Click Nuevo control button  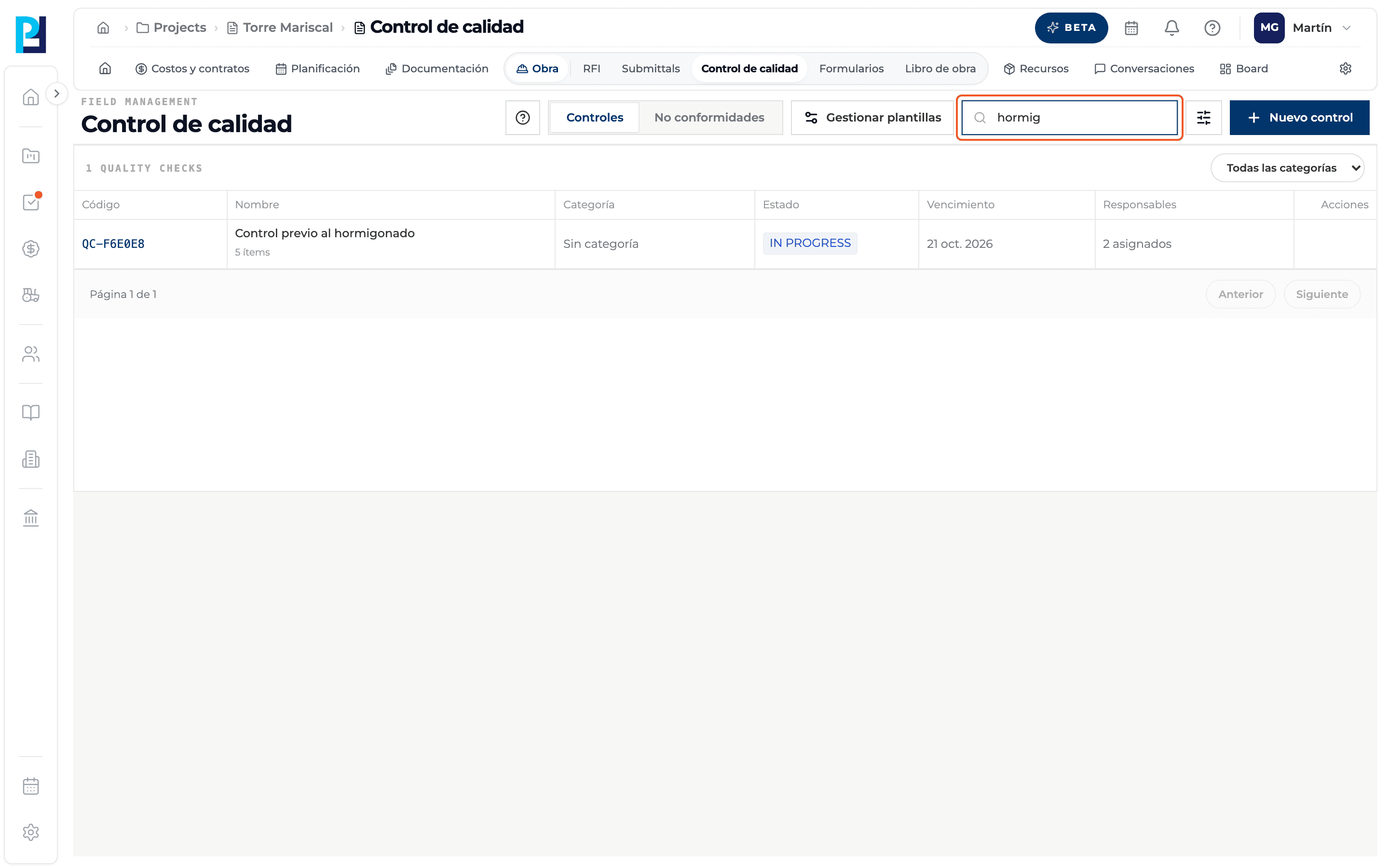point(1299,118)
